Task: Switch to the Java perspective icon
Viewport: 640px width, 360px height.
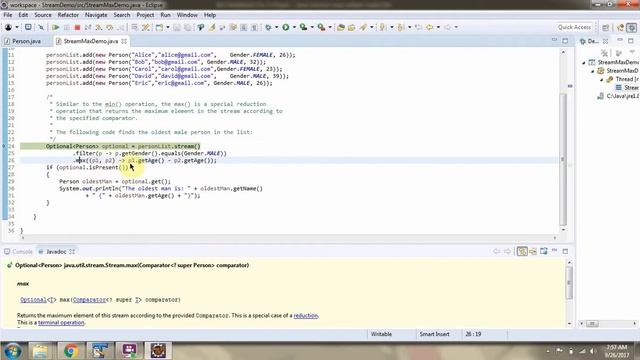Action: point(621,27)
